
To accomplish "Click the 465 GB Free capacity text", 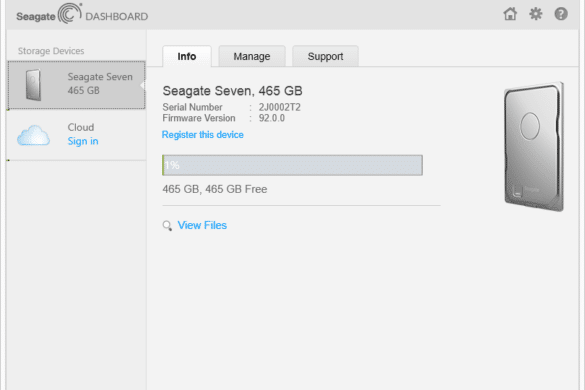I will pos(236,189).
